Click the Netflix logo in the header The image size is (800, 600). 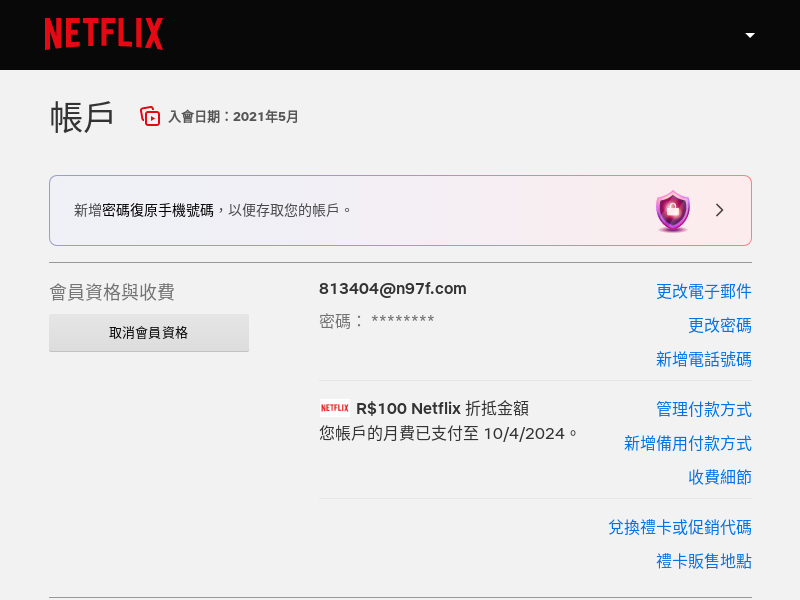click(x=104, y=34)
